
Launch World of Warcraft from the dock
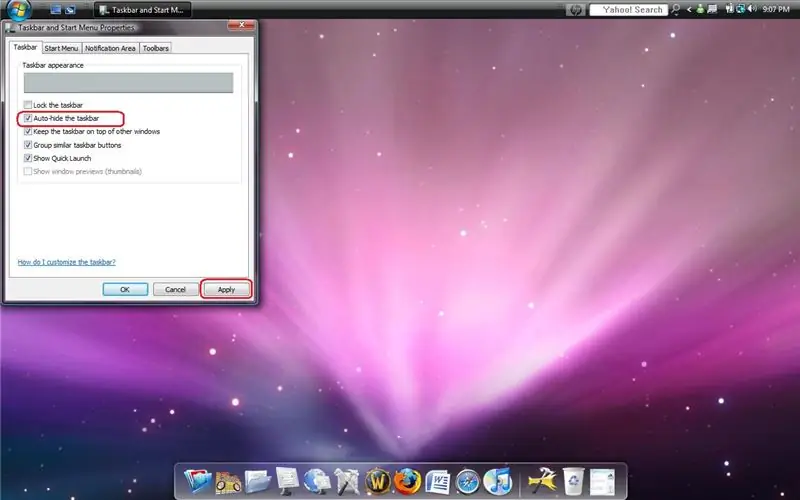tap(378, 482)
